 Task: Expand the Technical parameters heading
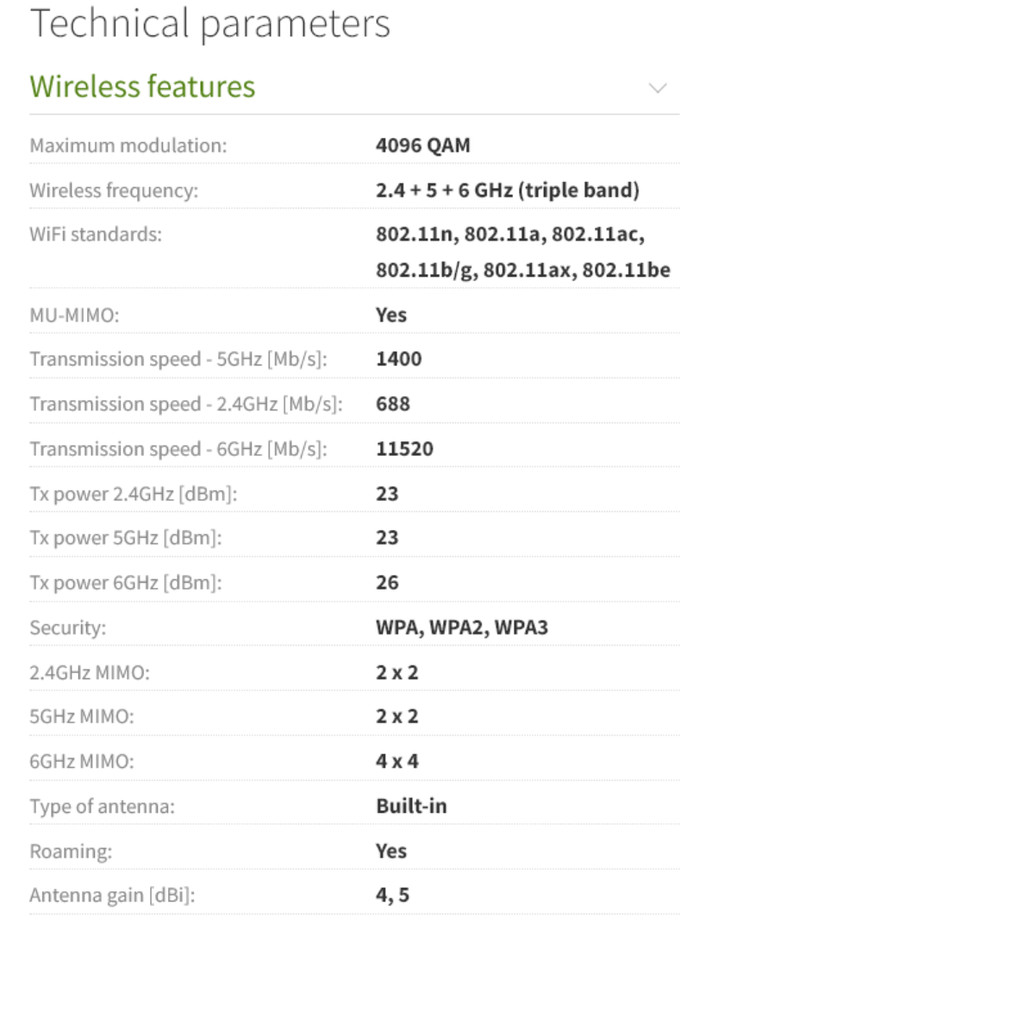point(210,24)
